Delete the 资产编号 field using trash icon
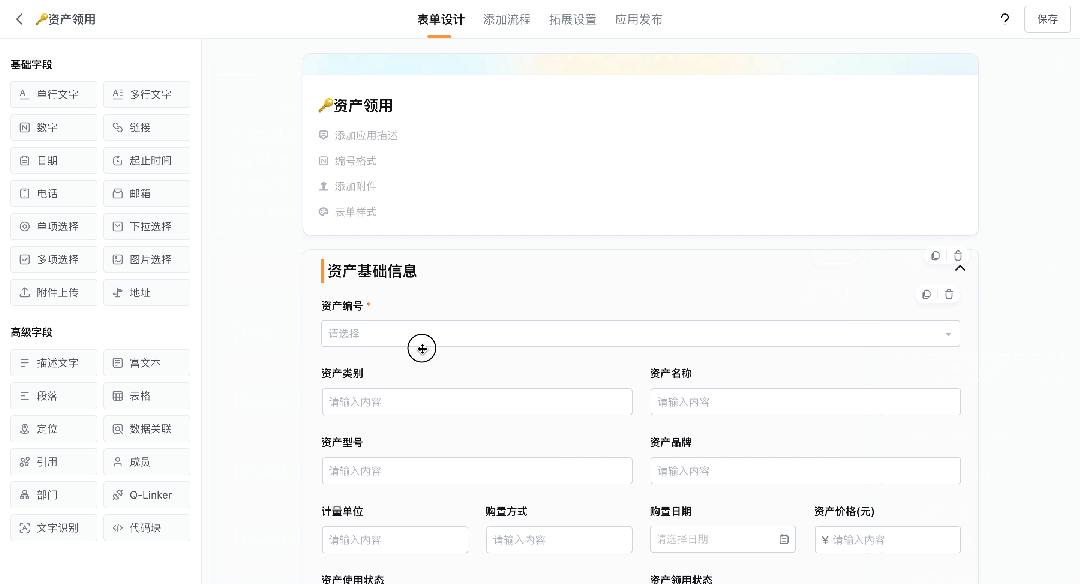1080x584 pixels. (949, 294)
